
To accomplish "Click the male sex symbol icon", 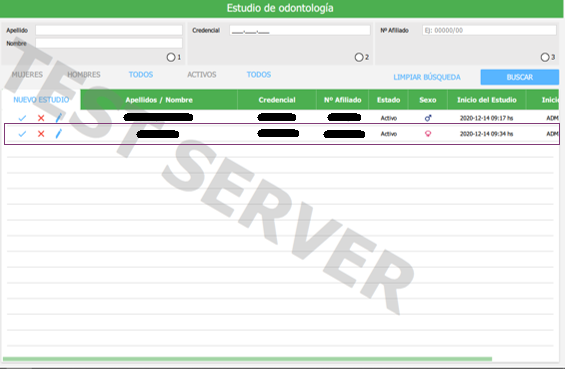I will coord(428,118).
